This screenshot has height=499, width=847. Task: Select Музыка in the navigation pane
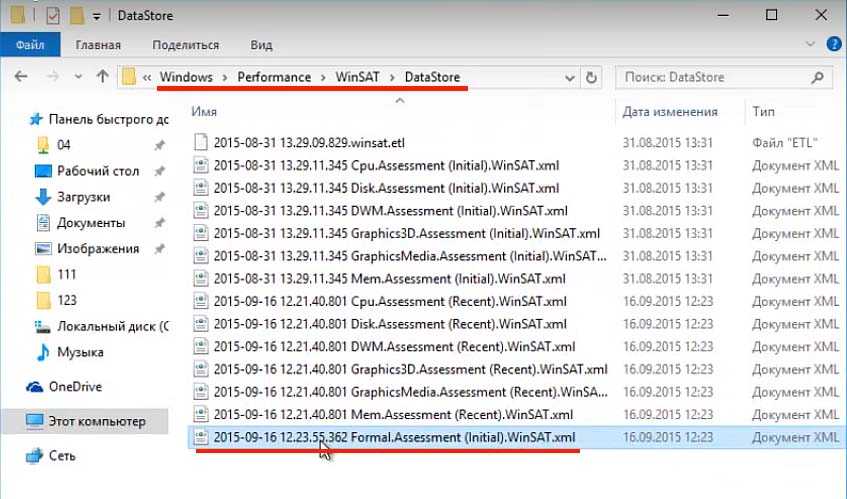pos(80,352)
